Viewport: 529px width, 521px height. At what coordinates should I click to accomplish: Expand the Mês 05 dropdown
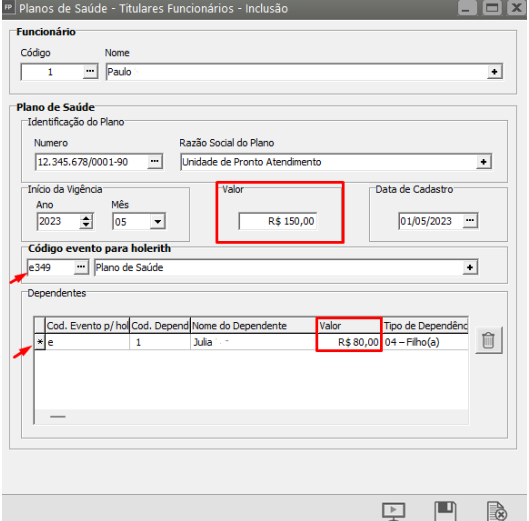tap(158, 222)
